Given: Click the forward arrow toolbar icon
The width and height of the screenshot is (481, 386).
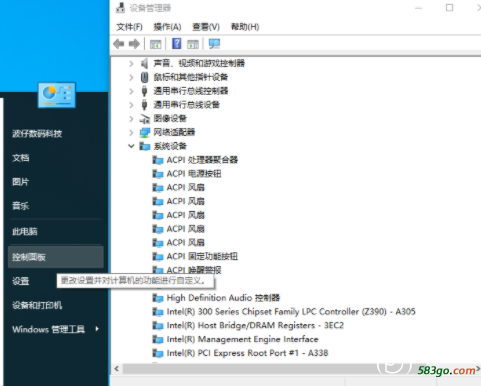Looking at the screenshot, I should pos(134,44).
